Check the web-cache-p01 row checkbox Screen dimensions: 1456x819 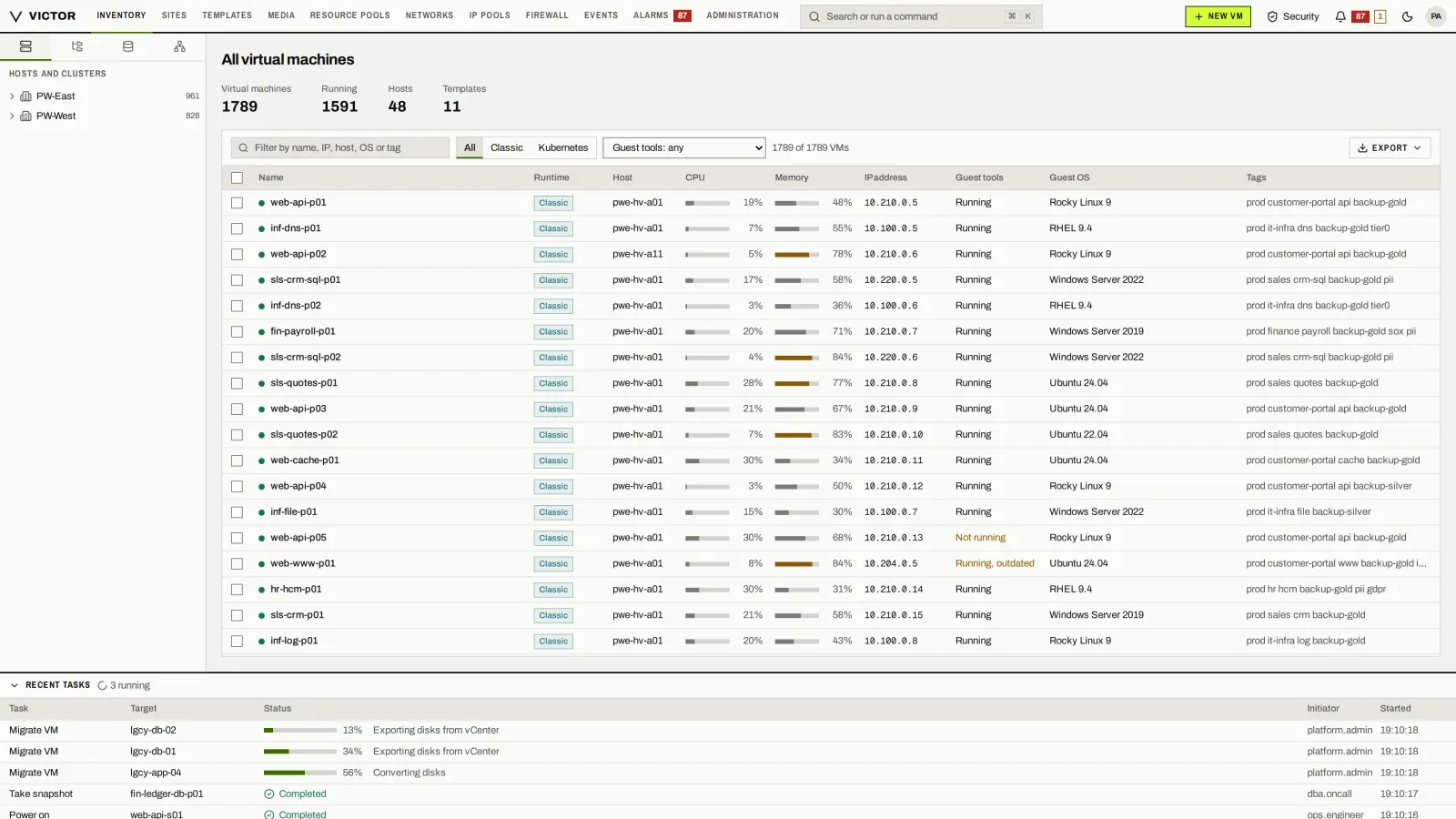point(238,460)
